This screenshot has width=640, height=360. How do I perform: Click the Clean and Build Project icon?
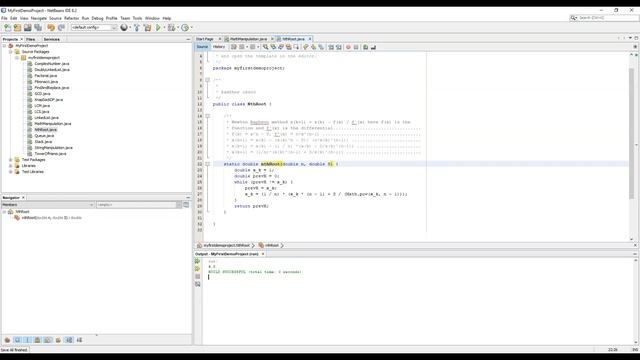pyautogui.click(x=147, y=28)
